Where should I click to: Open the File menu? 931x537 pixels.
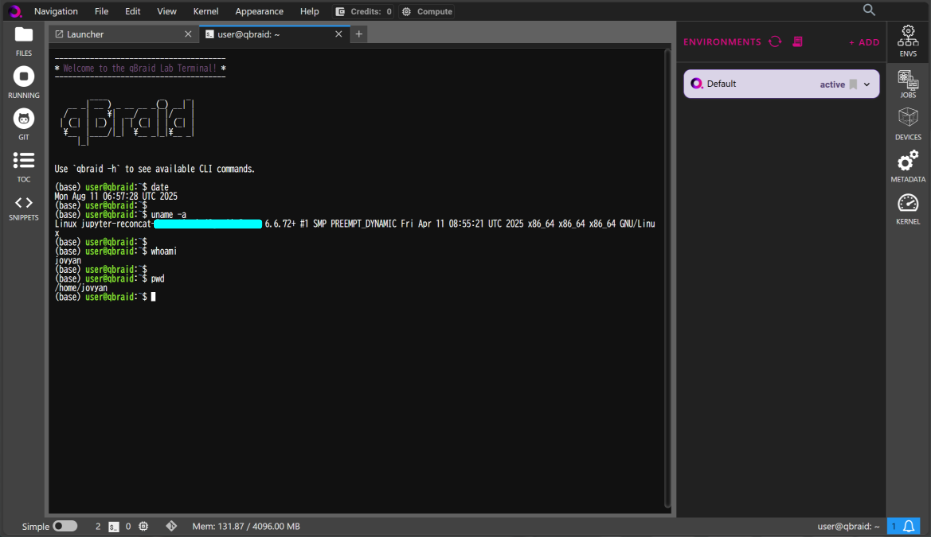tap(102, 11)
